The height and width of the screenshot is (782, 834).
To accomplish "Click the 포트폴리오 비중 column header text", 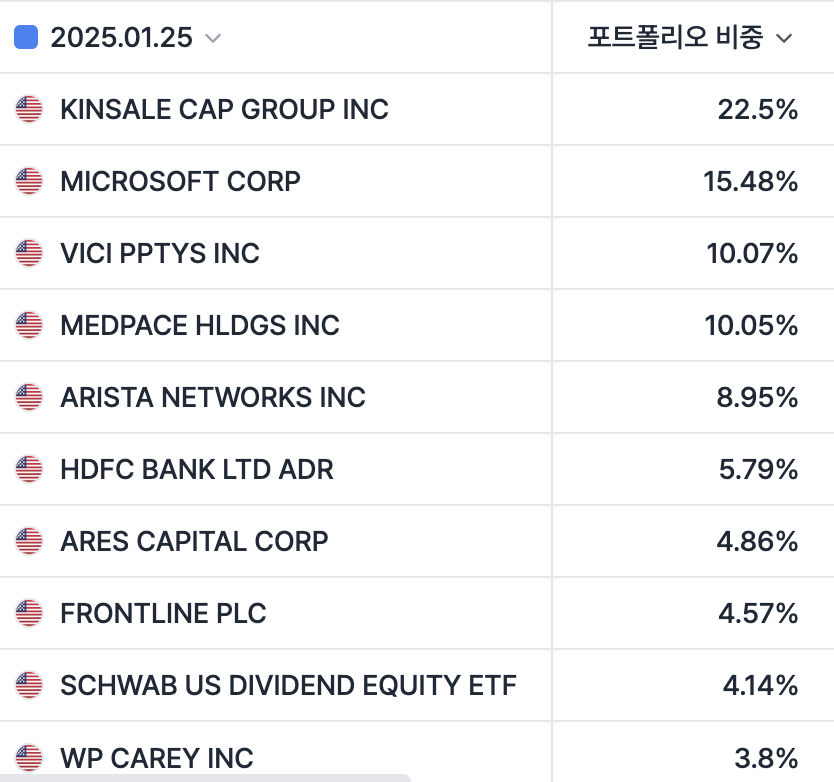I will coord(675,38).
